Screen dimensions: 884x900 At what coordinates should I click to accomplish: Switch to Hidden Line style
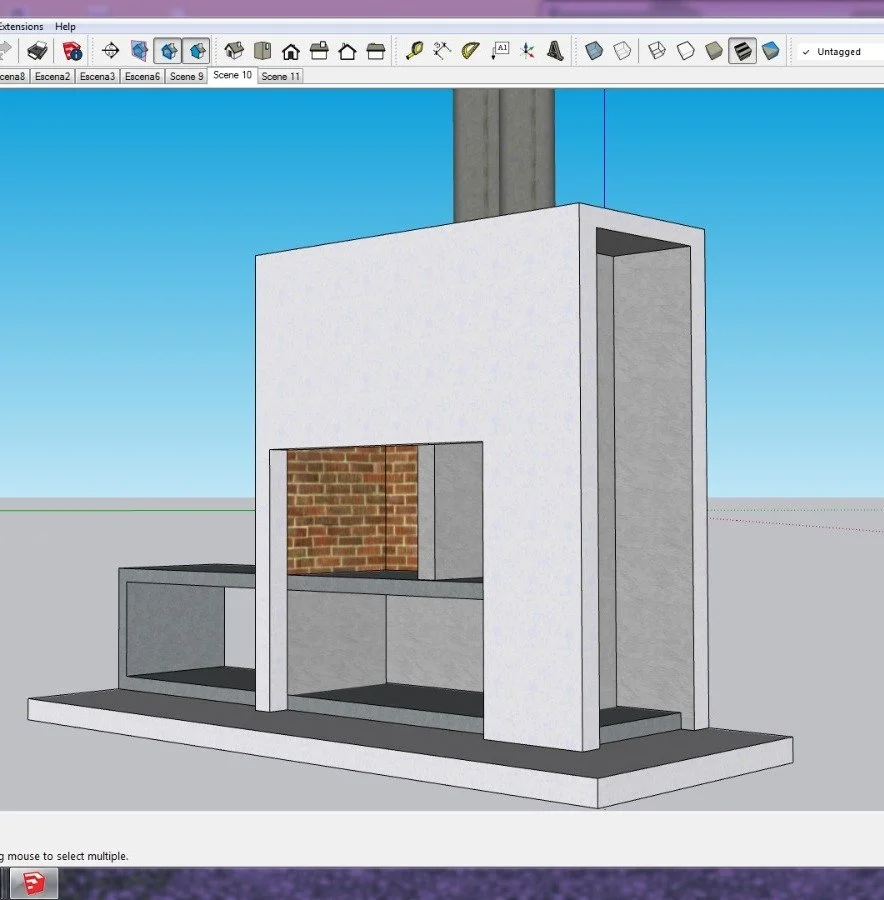(x=685, y=51)
